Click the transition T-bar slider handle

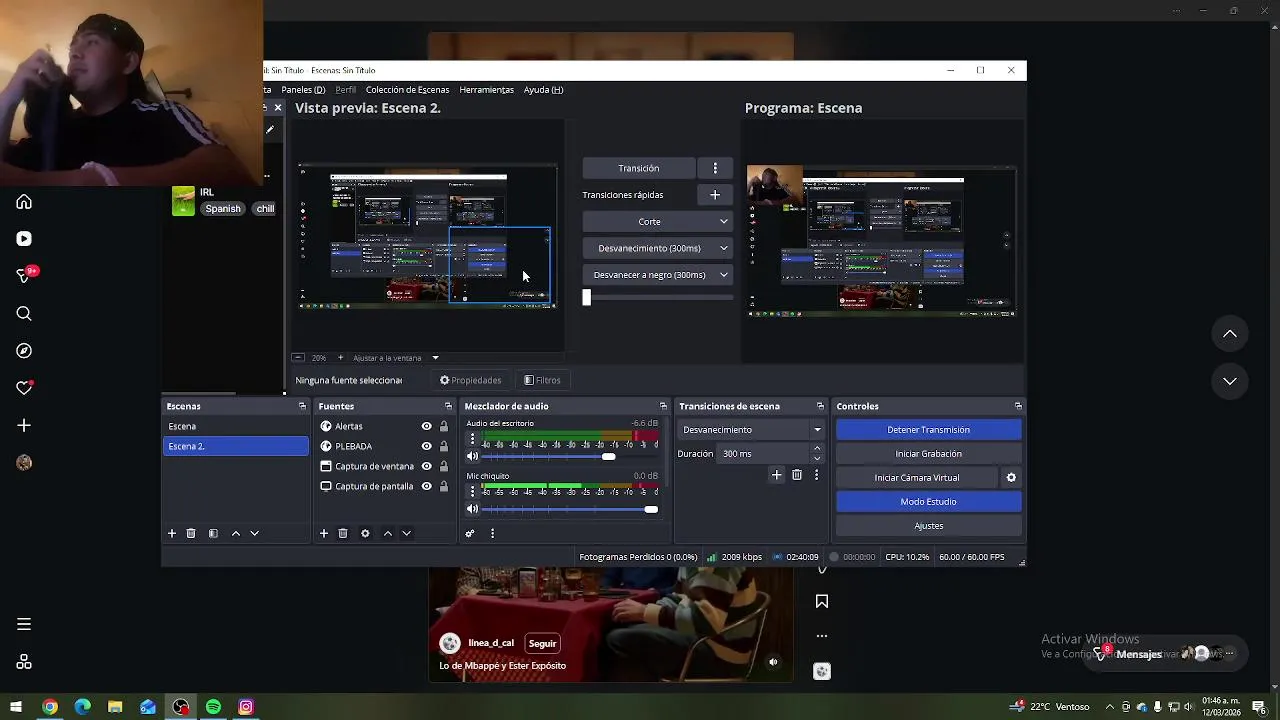click(587, 297)
